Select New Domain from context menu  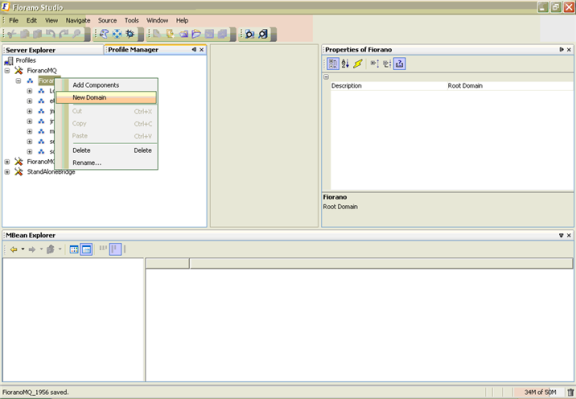pos(106,98)
